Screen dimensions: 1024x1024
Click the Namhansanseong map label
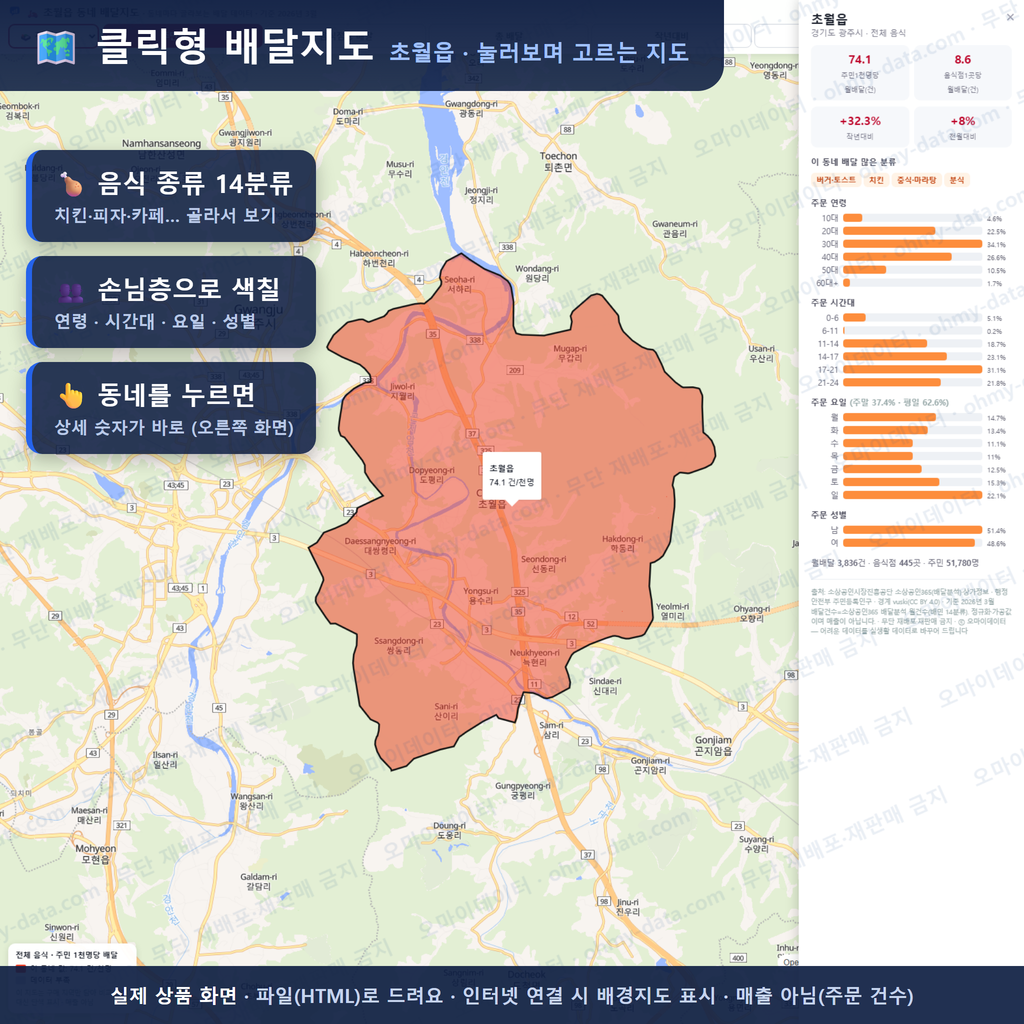(161, 143)
